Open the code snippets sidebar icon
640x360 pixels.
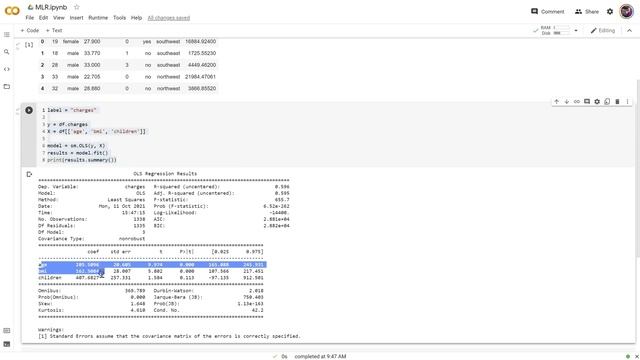point(7,69)
